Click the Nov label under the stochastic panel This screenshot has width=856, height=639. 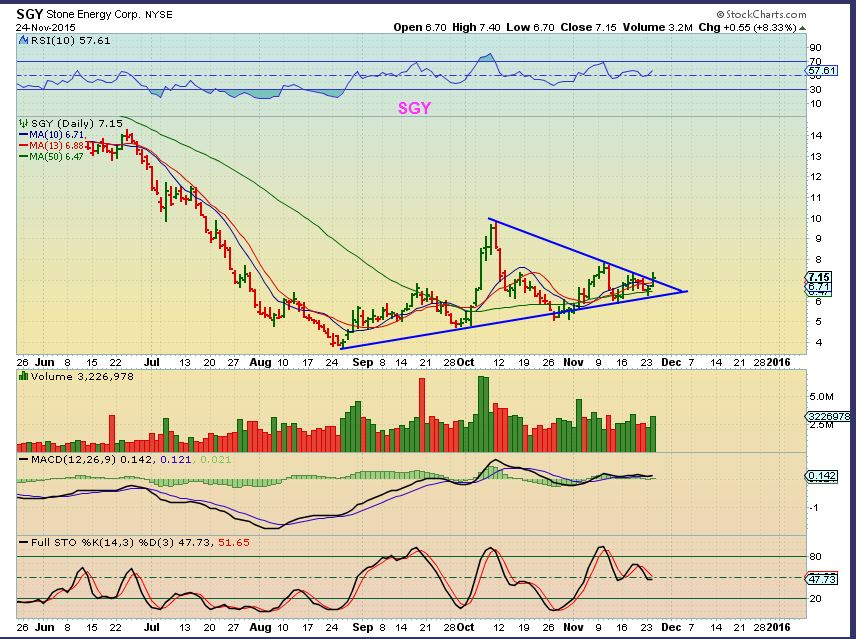click(x=573, y=626)
